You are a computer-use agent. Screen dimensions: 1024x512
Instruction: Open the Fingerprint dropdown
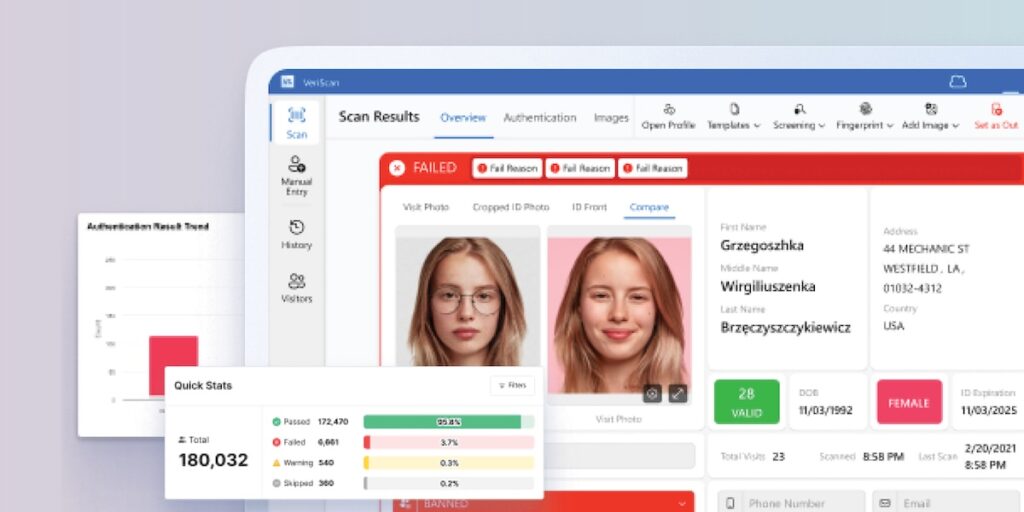tap(865, 117)
